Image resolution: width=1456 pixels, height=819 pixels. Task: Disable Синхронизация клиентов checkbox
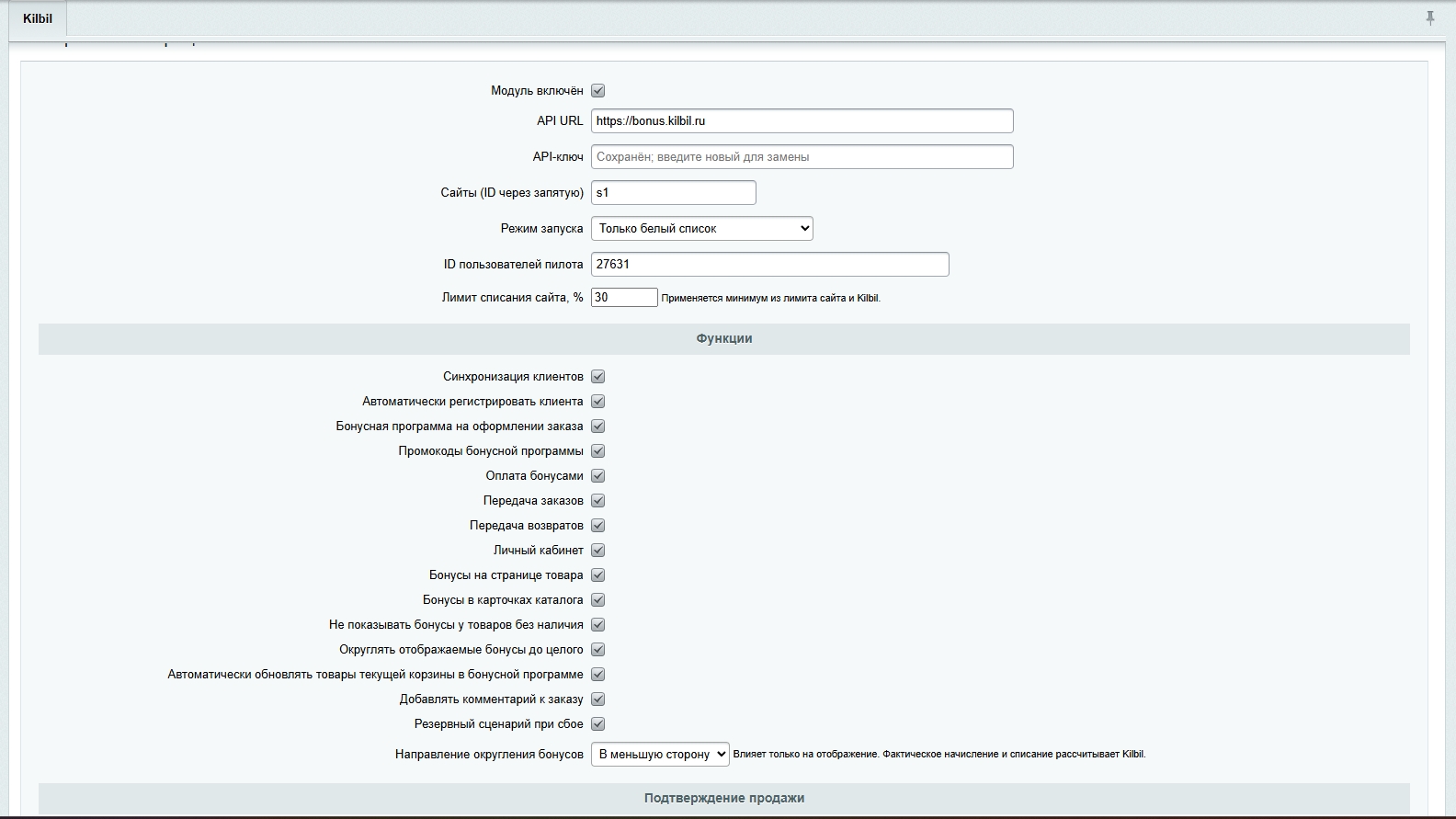pos(597,377)
